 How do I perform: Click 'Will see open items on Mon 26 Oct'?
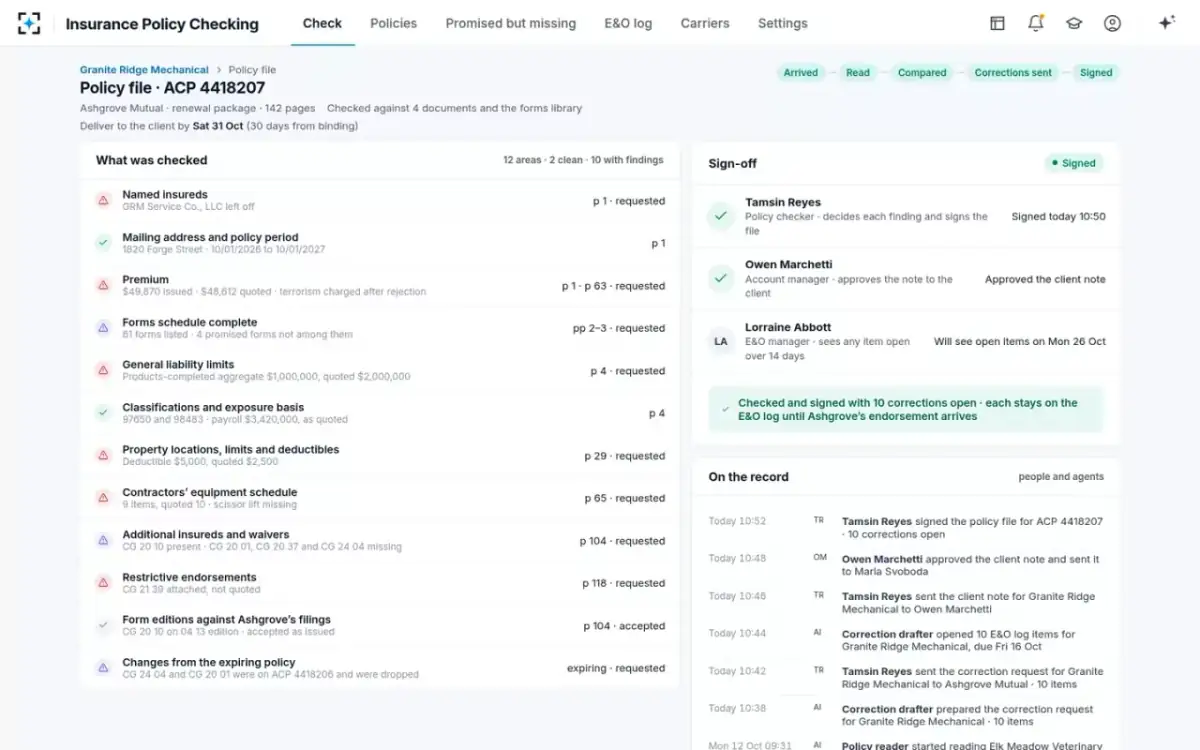tap(1020, 341)
